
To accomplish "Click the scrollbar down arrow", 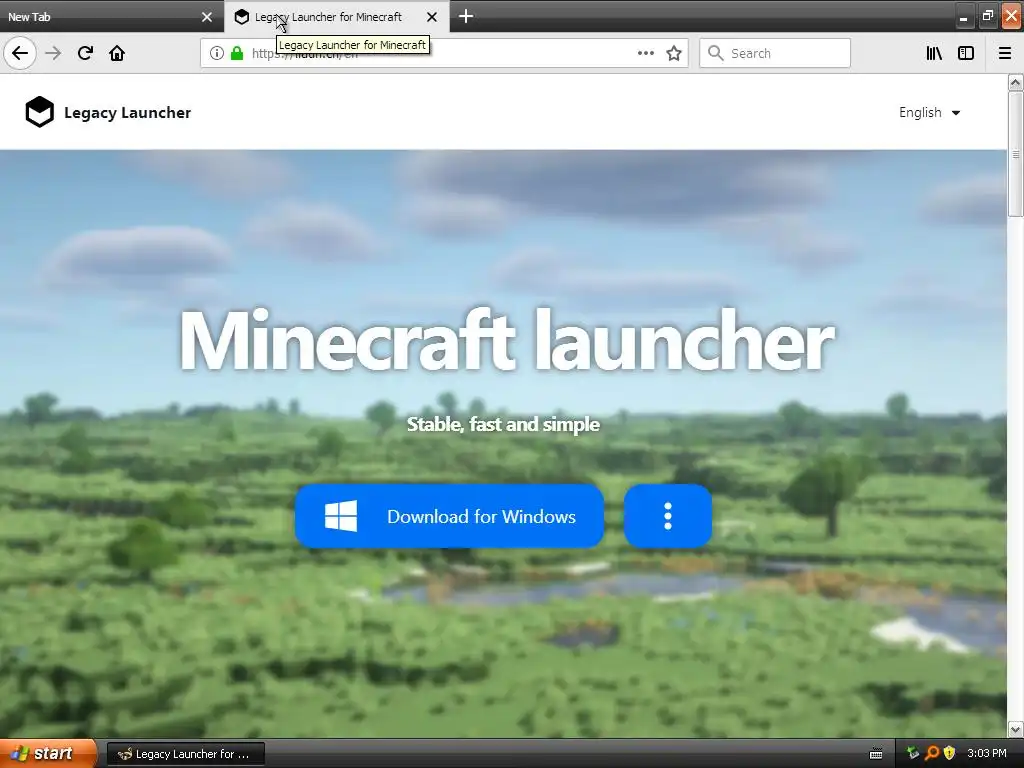I will coord(1015,729).
